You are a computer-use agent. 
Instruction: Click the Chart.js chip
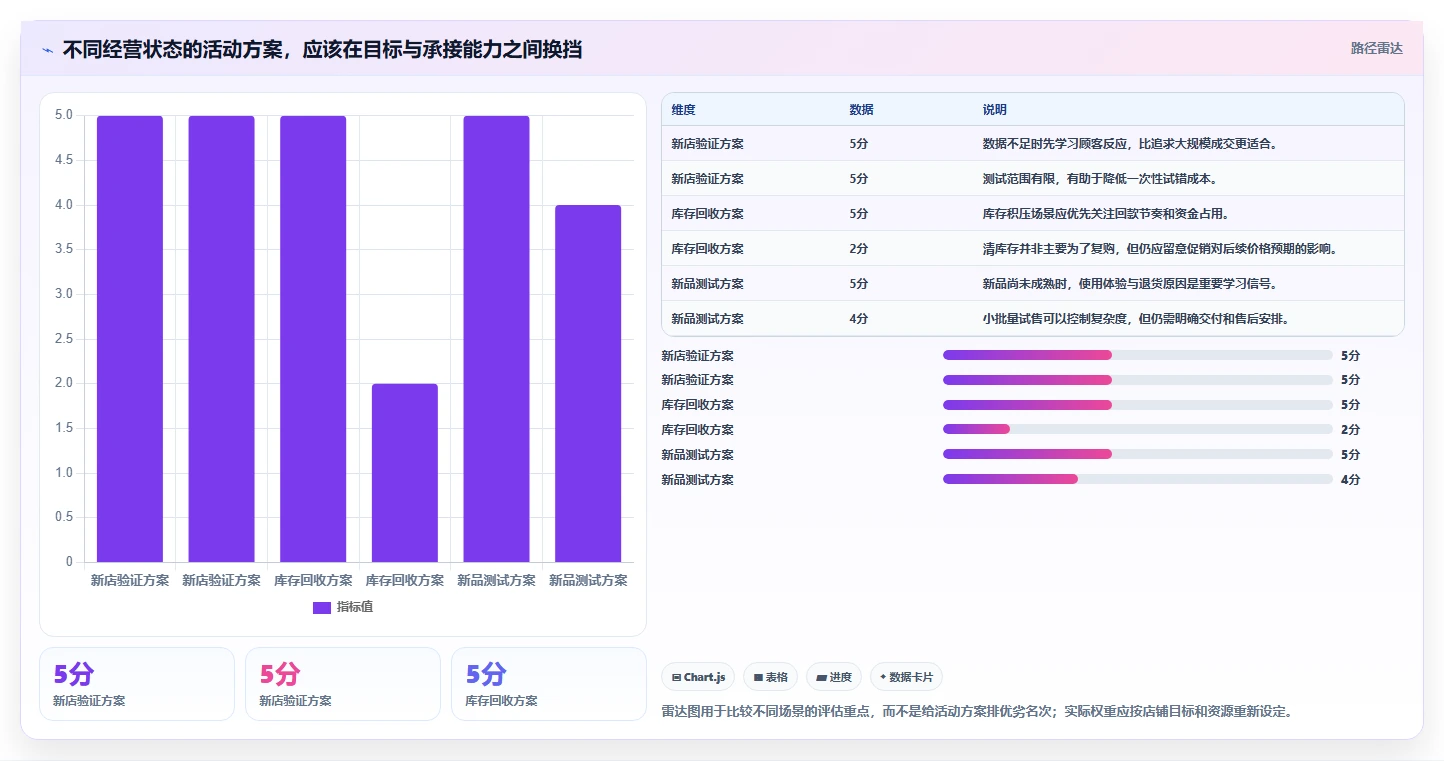tap(698, 677)
